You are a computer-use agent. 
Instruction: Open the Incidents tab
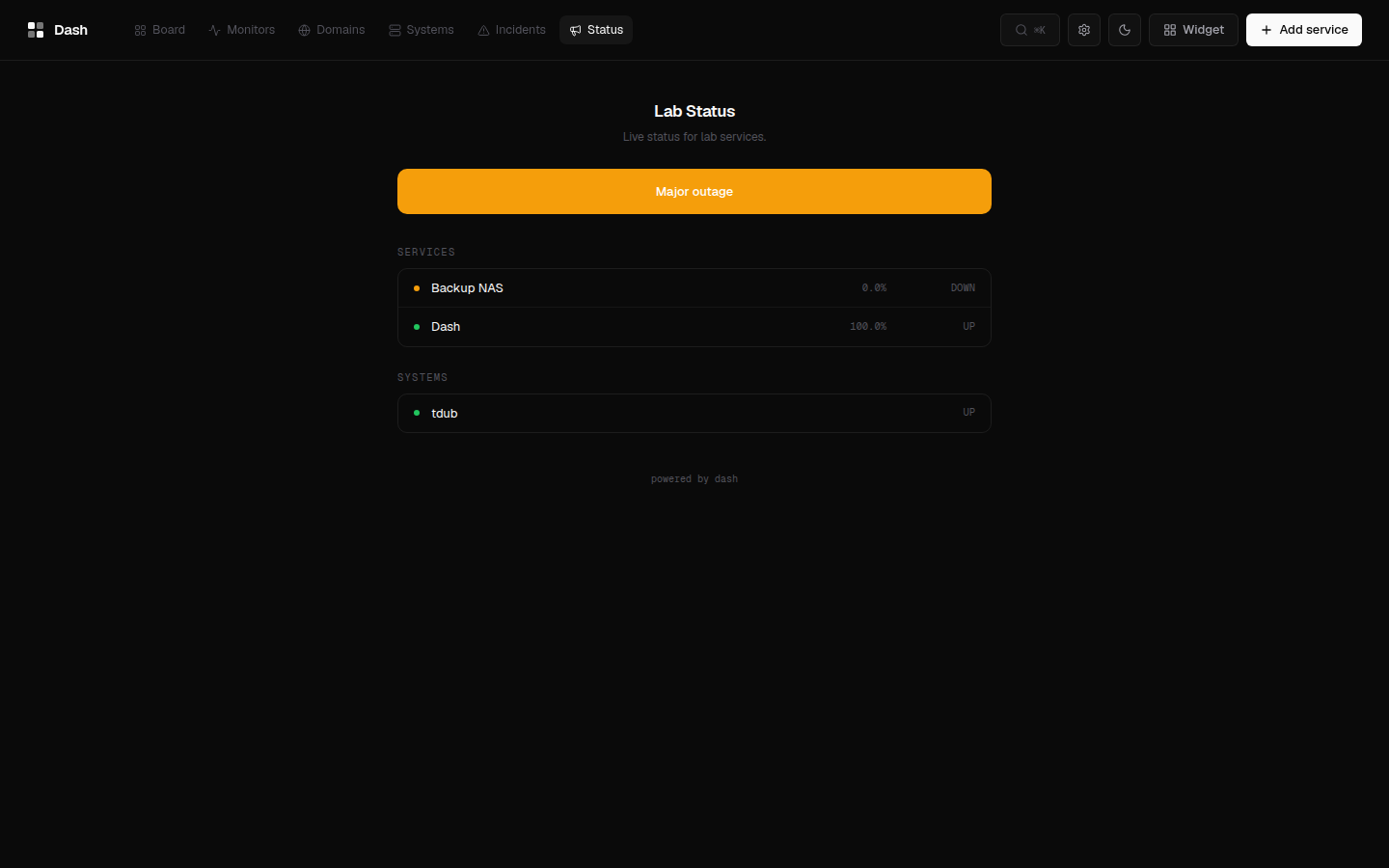click(511, 30)
